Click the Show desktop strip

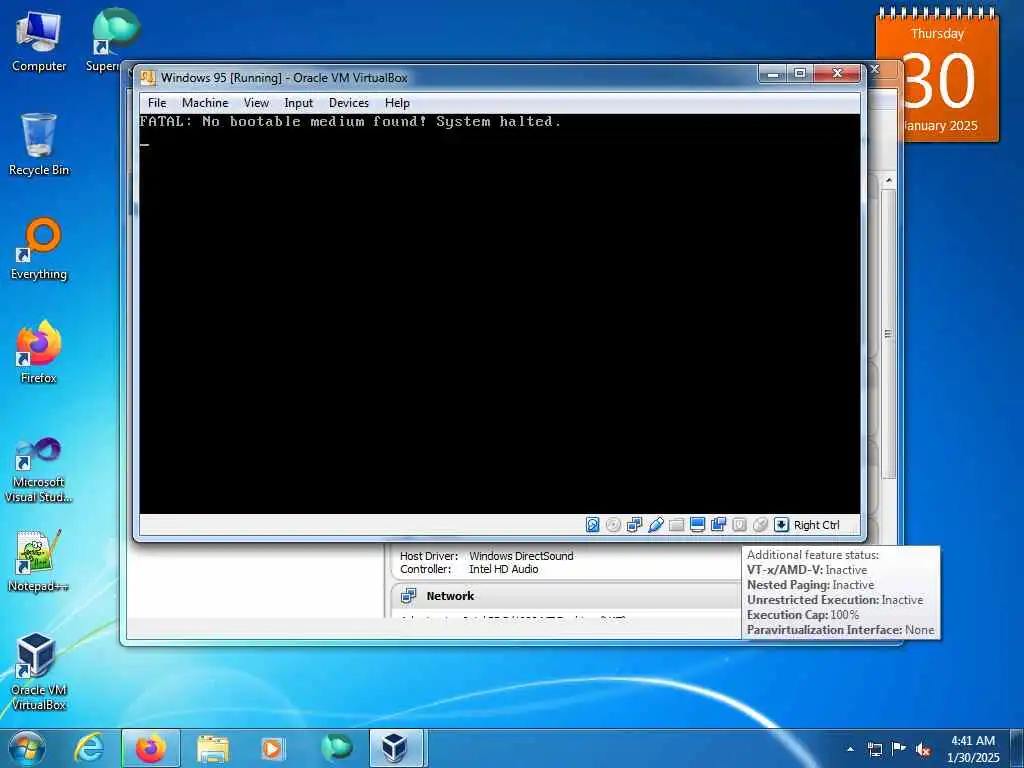[1017, 749]
